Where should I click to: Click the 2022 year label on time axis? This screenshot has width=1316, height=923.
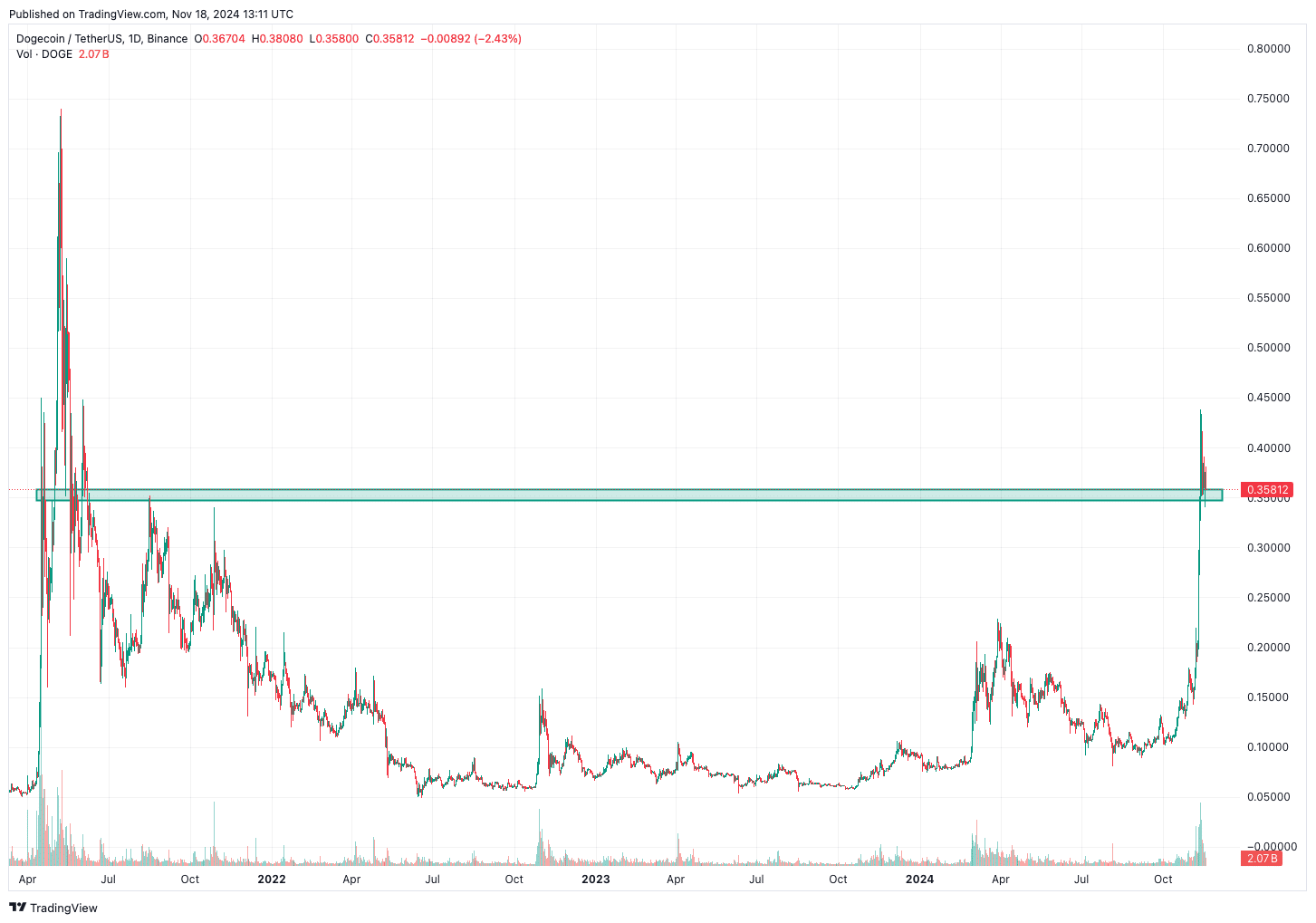coord(272,879)
